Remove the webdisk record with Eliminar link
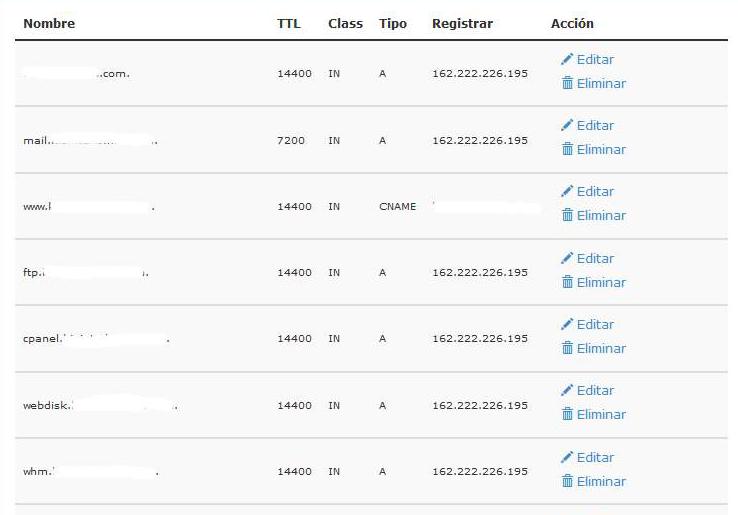The width and height of the screenshot is (738, 515). tap(601, 414)
